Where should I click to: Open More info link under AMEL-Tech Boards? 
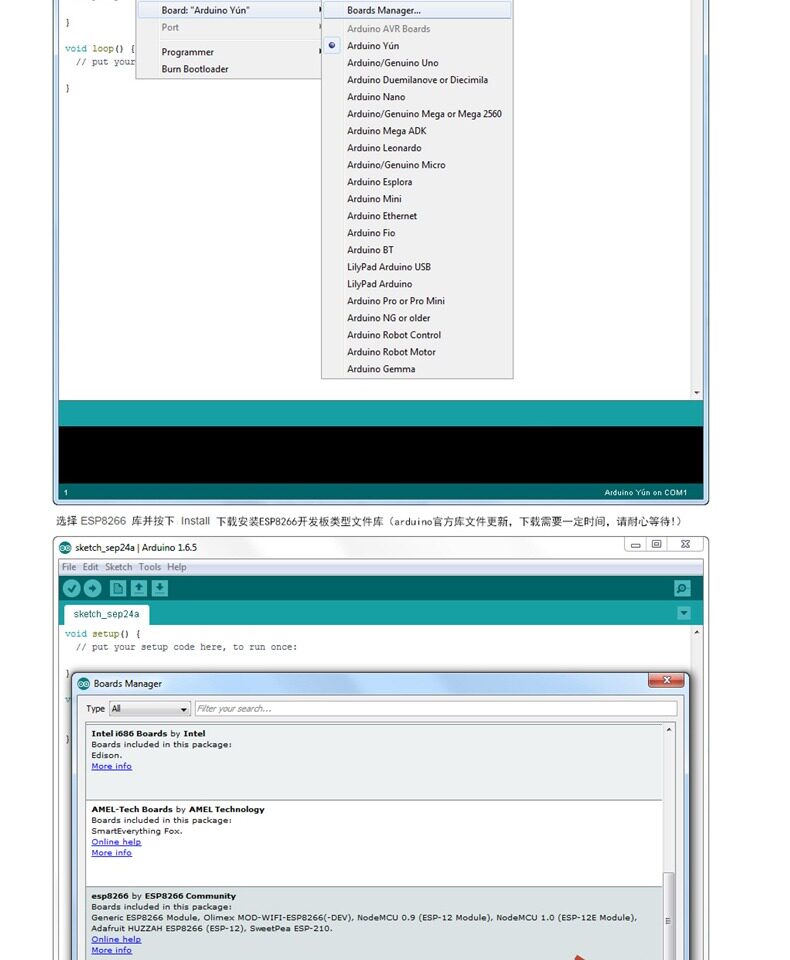coord(111,853)
